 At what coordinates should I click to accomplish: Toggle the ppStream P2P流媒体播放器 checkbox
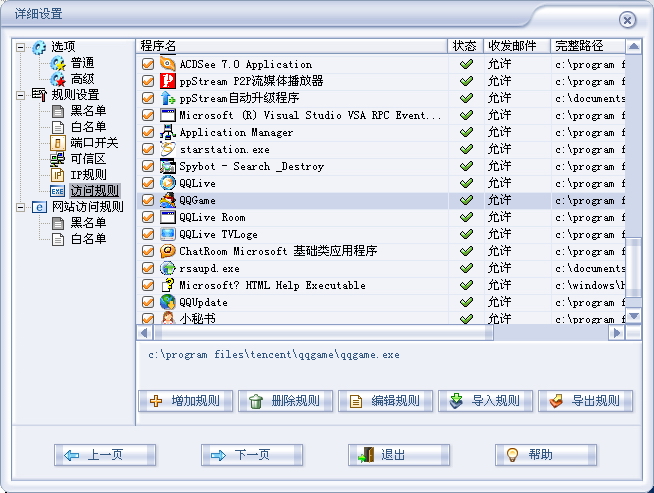(x=148, y=80)
